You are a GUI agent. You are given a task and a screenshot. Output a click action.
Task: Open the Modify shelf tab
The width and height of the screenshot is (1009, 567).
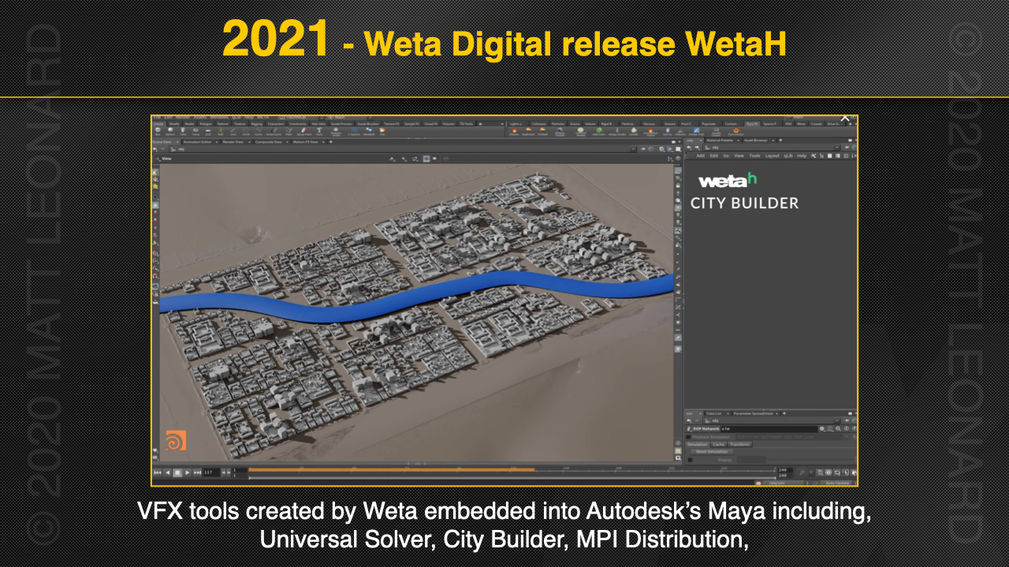click(x=174, y=124)
